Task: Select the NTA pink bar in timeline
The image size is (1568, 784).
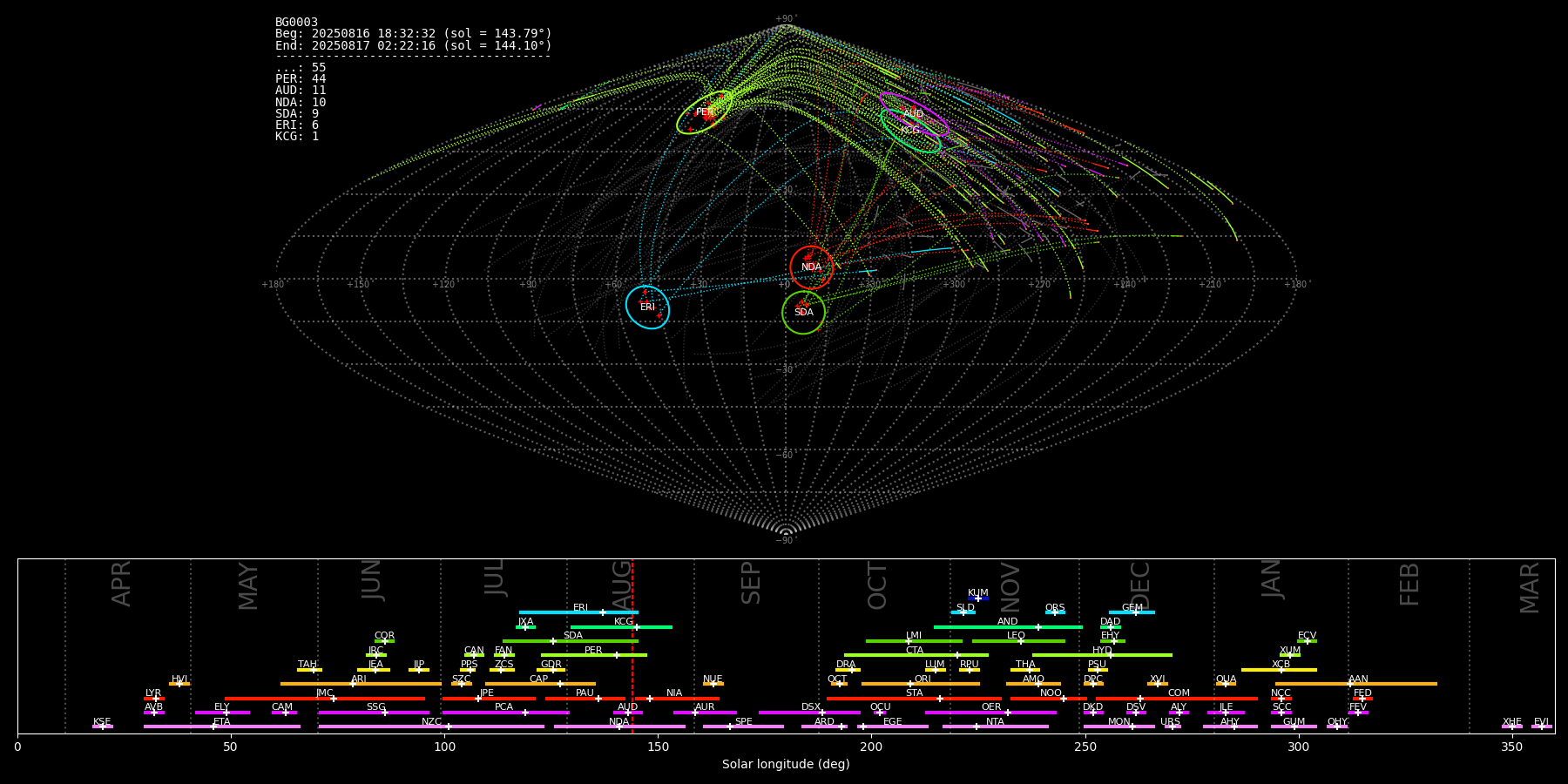Action: tap(995, 727)
